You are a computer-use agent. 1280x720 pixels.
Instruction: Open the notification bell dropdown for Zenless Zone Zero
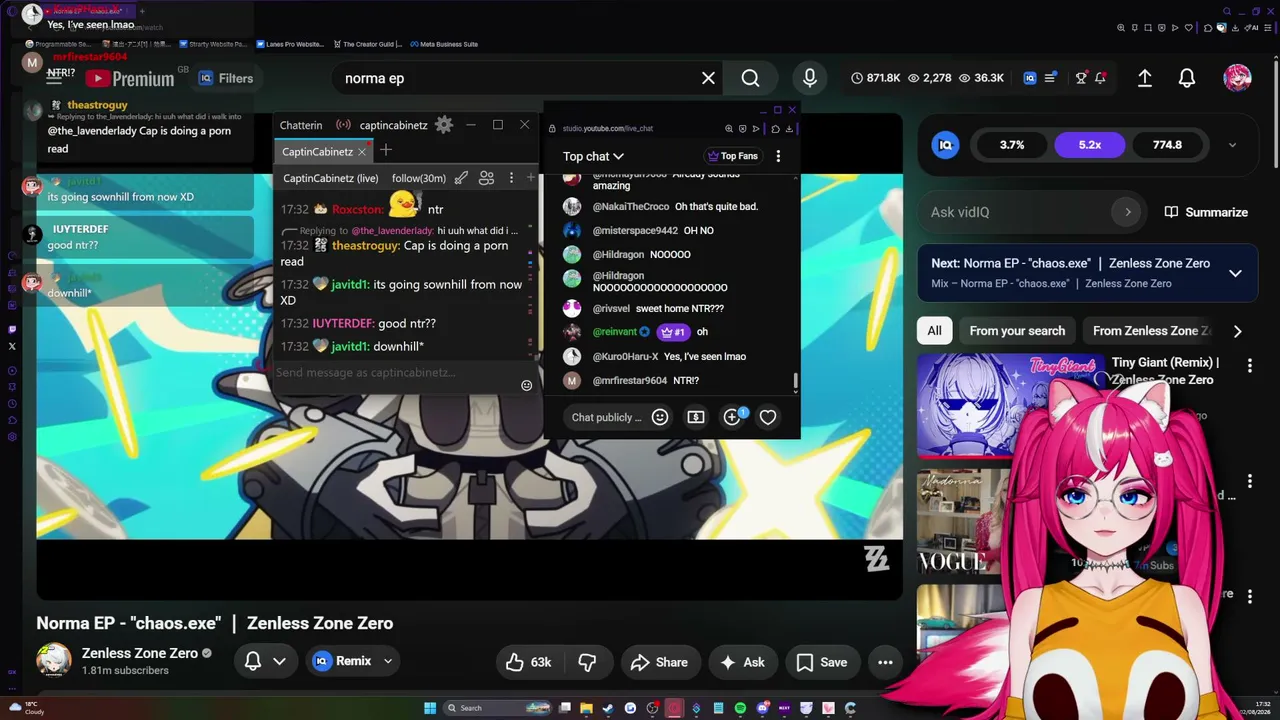click(265, 662)
